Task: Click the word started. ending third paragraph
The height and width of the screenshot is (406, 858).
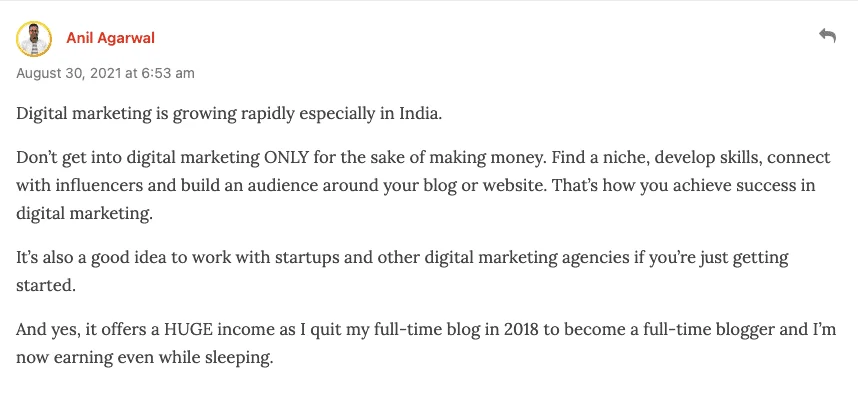Action: (x=45, y=286)
